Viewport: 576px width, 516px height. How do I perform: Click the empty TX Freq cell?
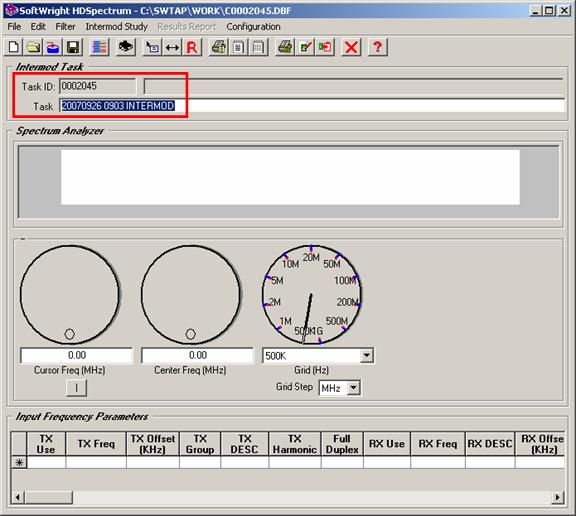click(x=96, y=462)
